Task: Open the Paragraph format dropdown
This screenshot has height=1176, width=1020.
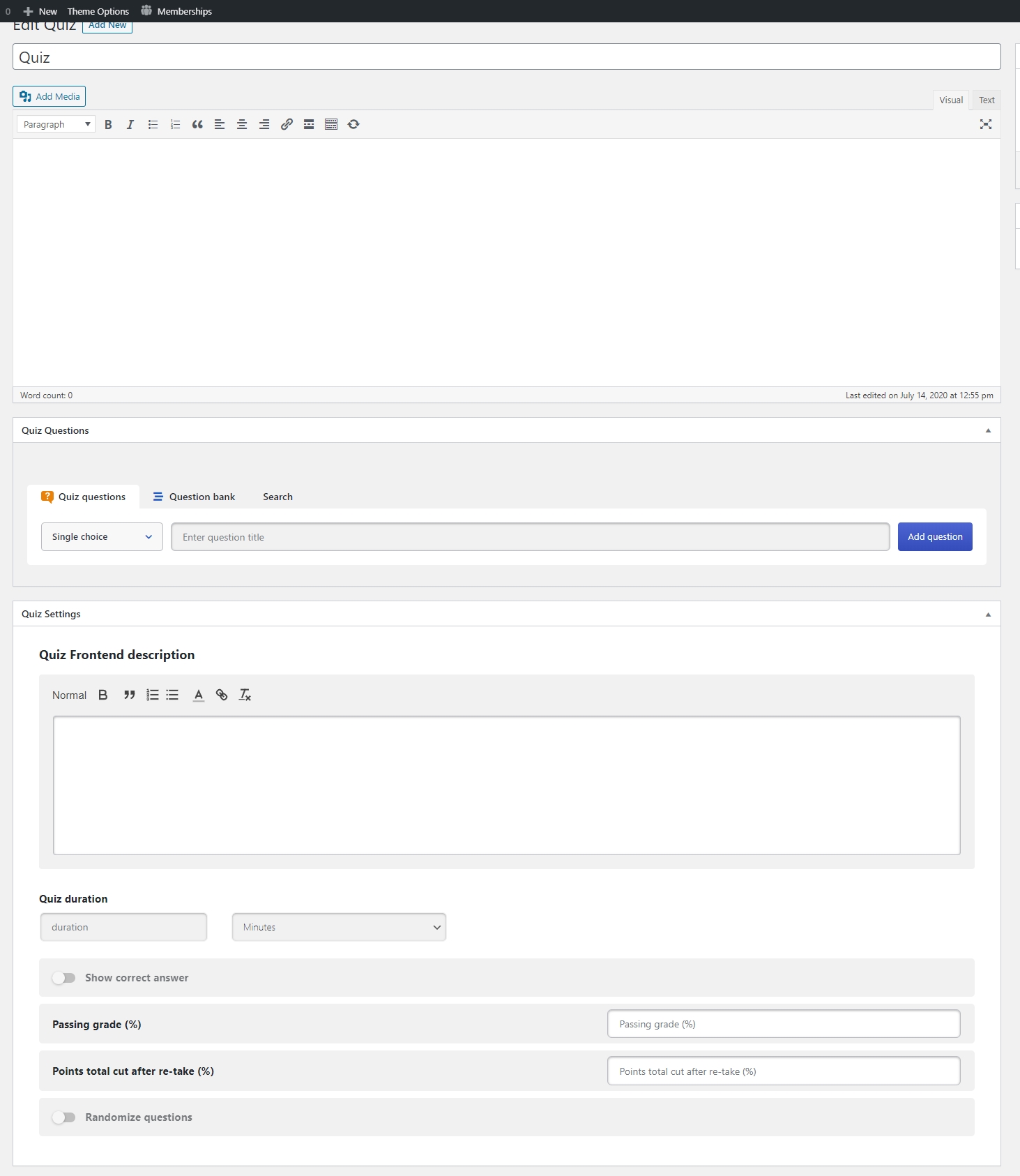Action: (56, 124)
